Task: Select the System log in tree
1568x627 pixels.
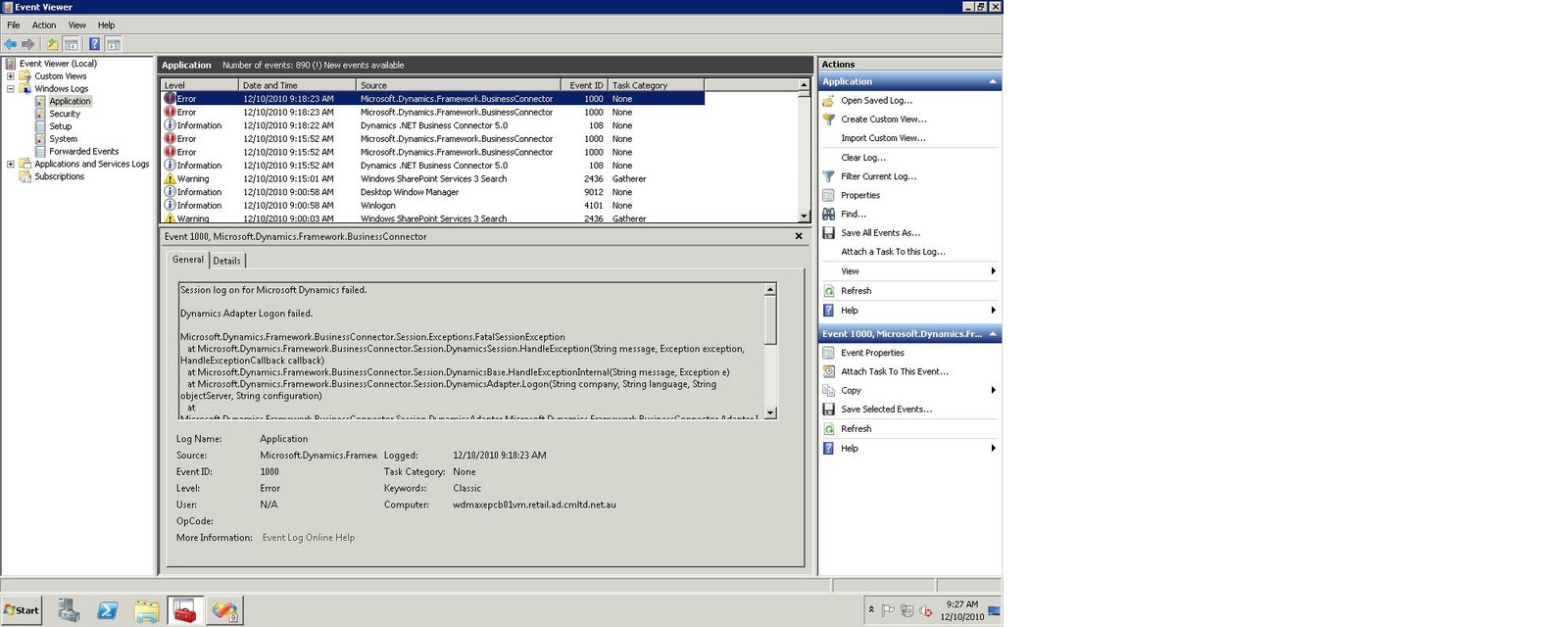Action: [x=63, y=139]
